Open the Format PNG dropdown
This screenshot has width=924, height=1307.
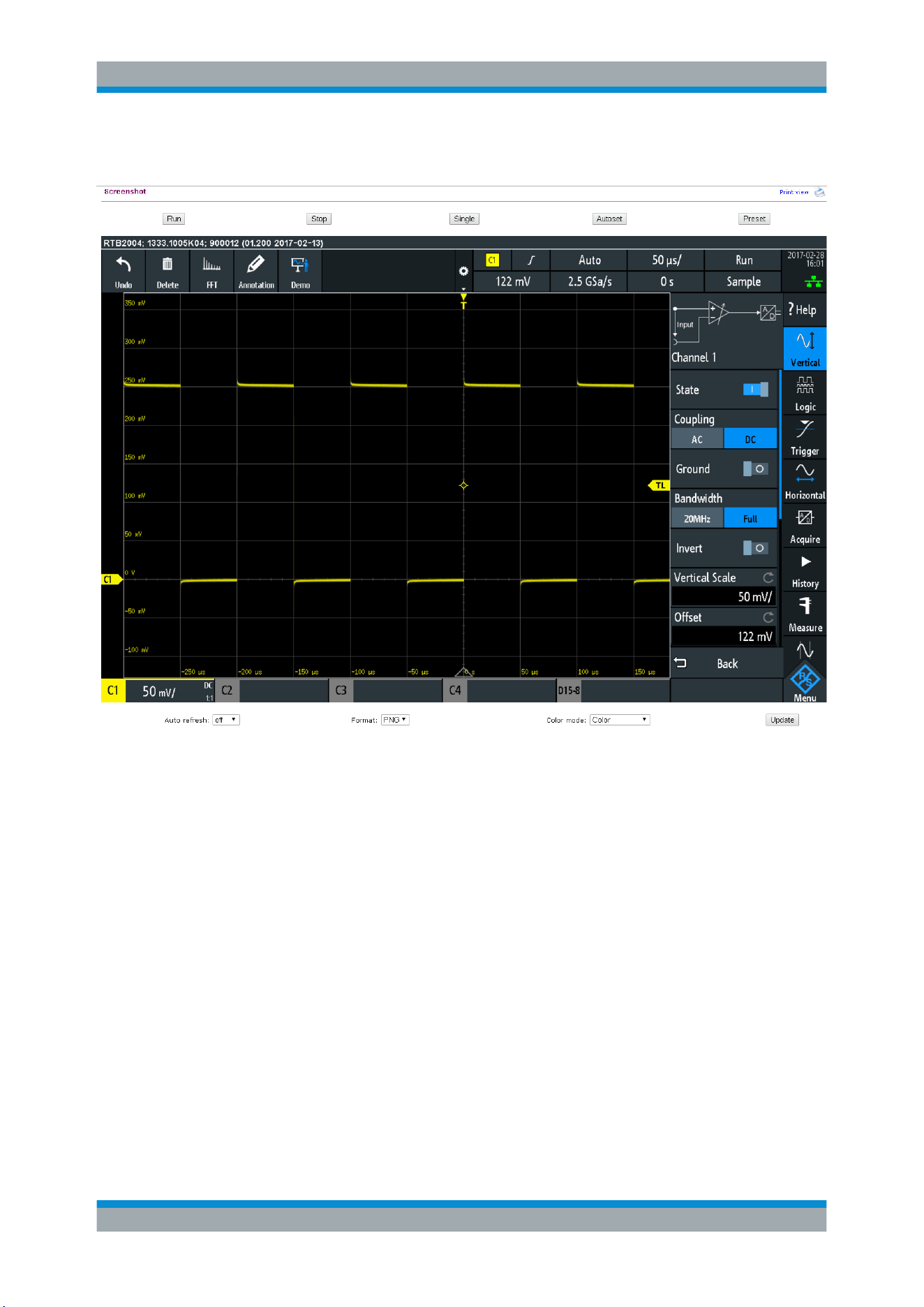395,720
